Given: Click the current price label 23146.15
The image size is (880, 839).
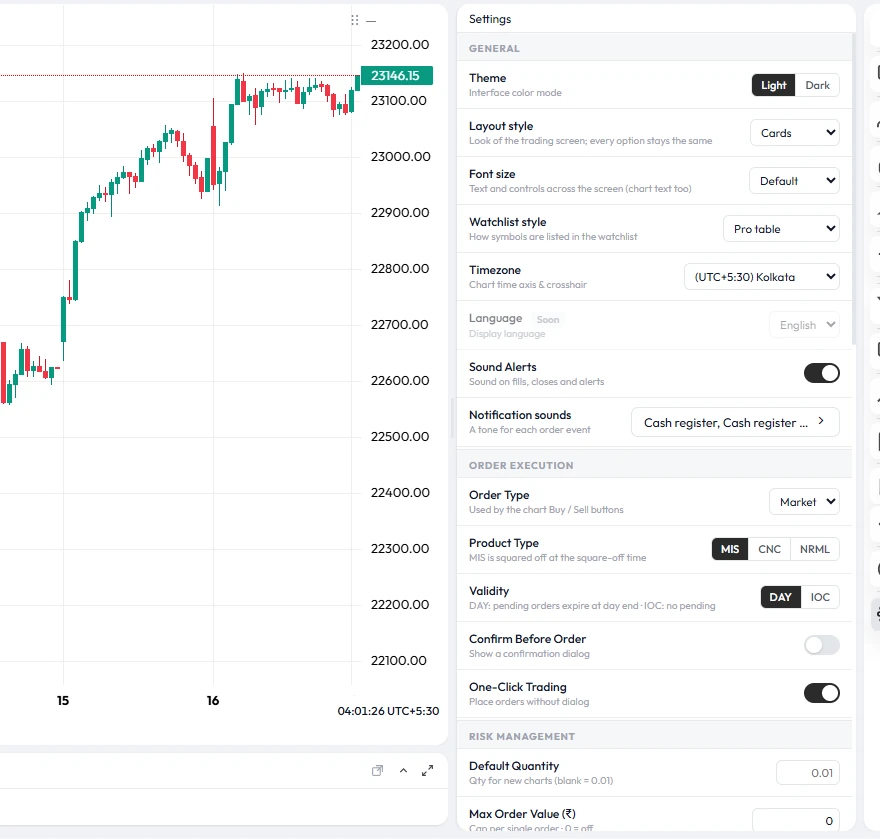Looking at the screenshot, I should (396, 76).
